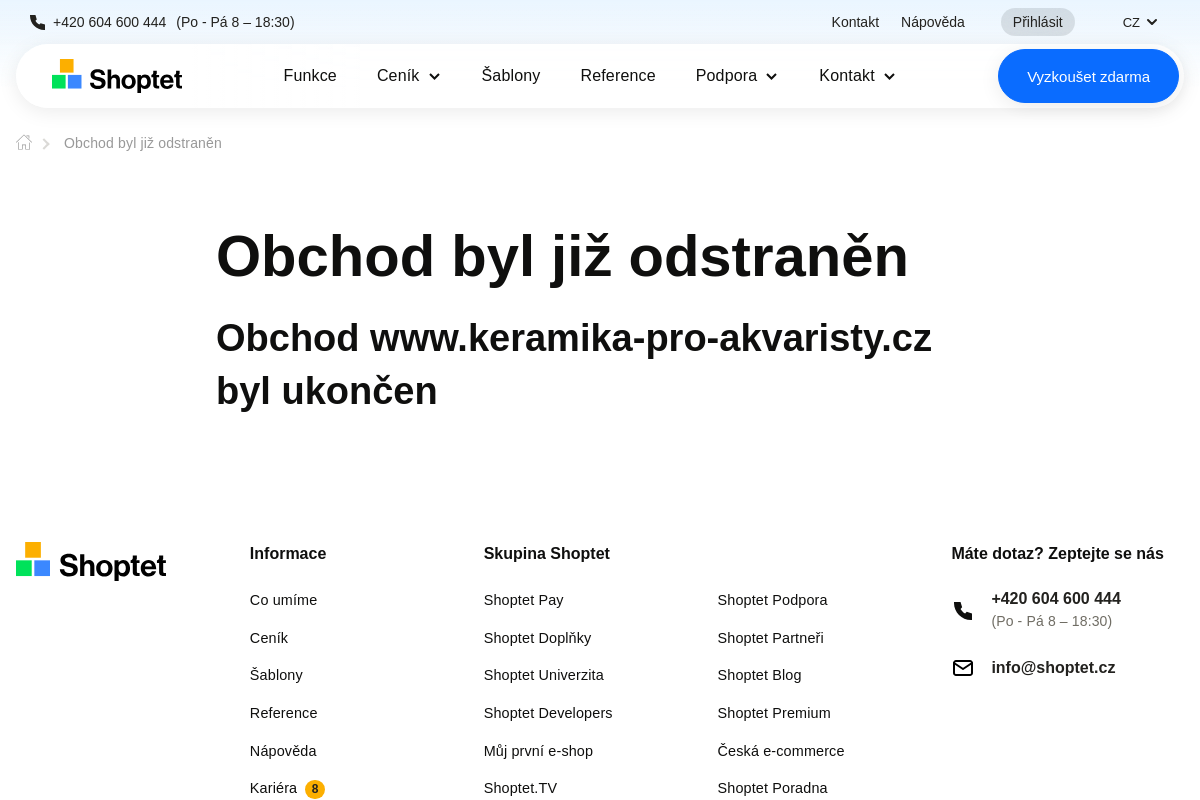Open Shoptet.TV link
This screenshot has width=1200, height=800.
[521, 788]
